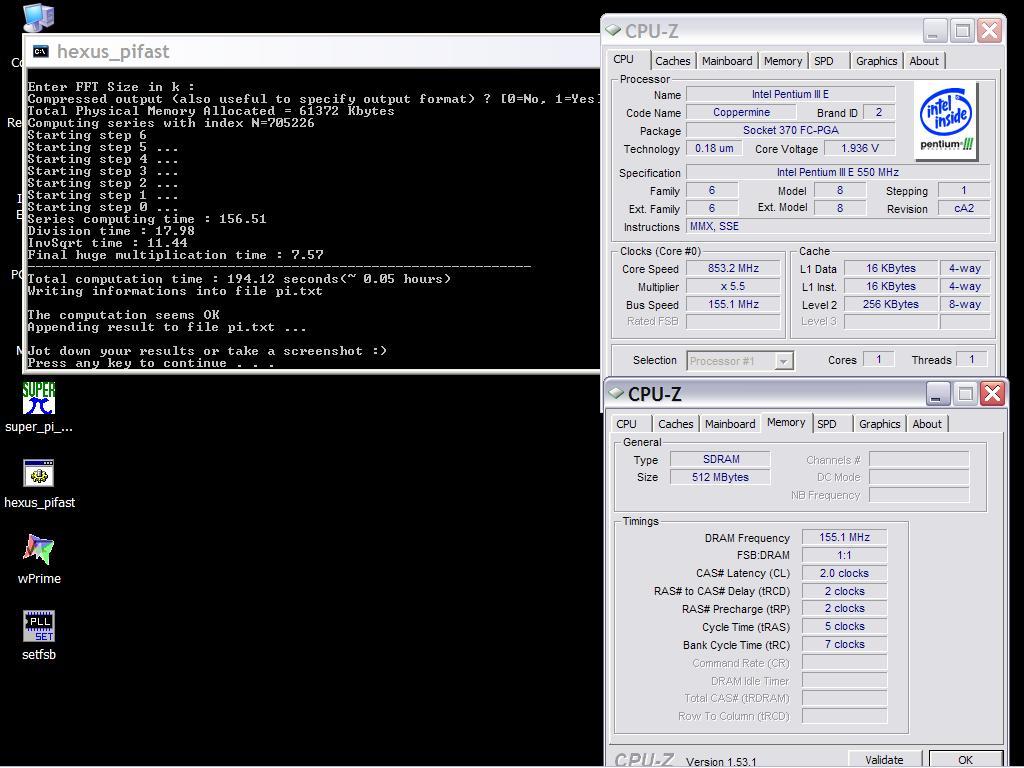The image size is (1024, 768).
Task: Click the Cycle Time tRAS value 5 clocks
Action: pos(844,626)
